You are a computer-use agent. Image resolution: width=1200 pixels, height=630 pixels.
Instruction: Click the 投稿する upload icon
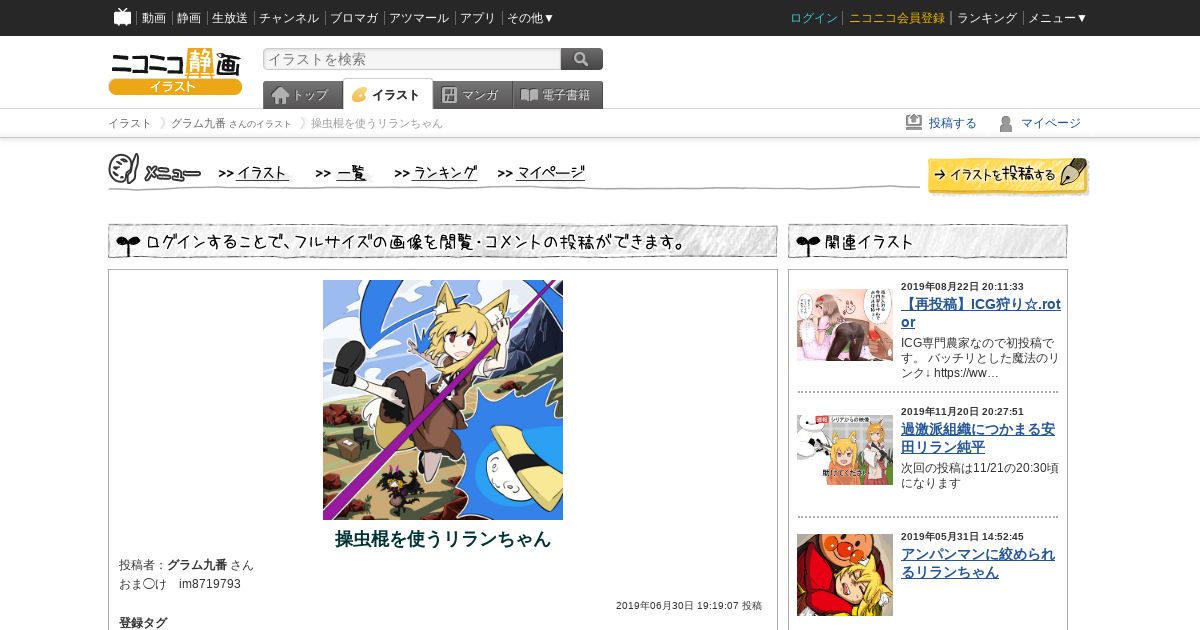[x=914, y=122]
